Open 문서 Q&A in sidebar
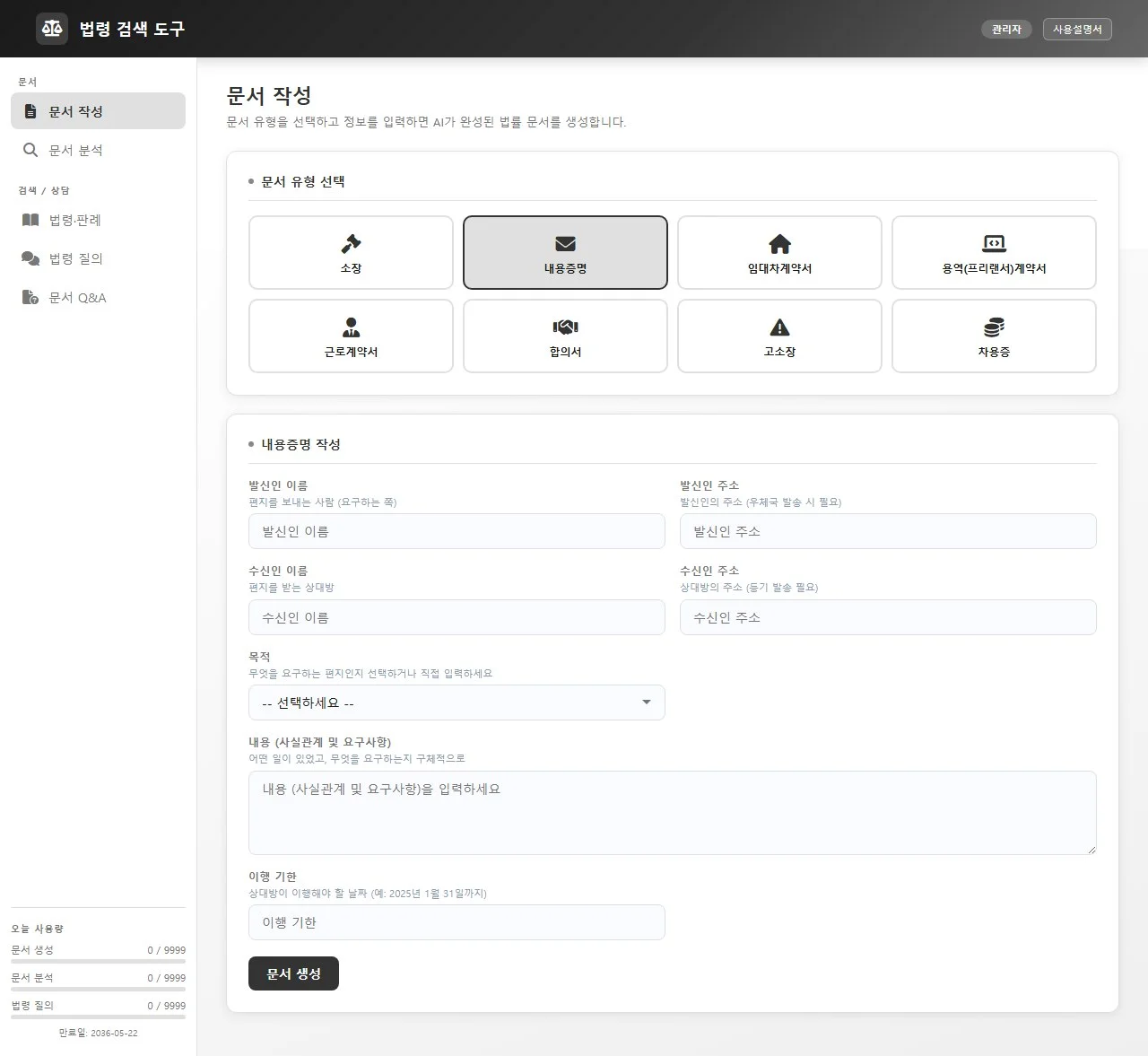Viewport: 1148px width, 1056px height. (x=98, y=297)
